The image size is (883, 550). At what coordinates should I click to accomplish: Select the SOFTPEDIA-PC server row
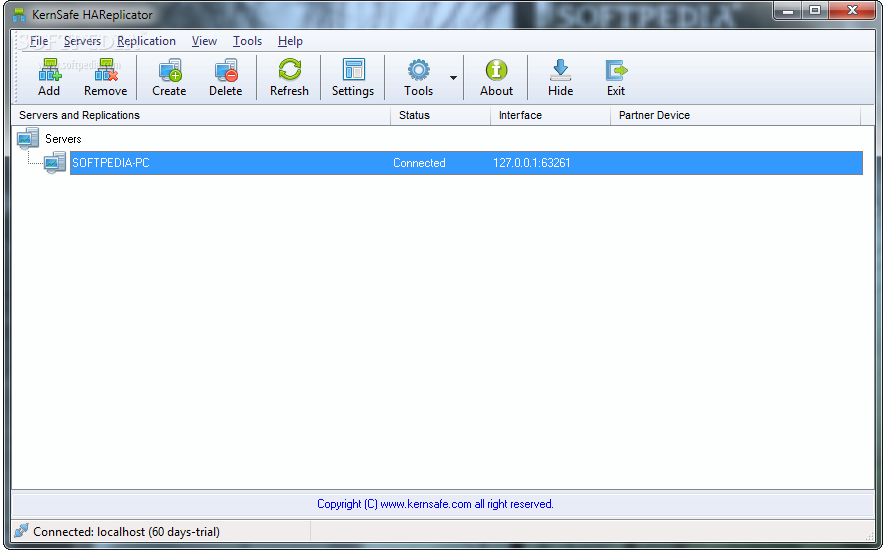(466, 163)
